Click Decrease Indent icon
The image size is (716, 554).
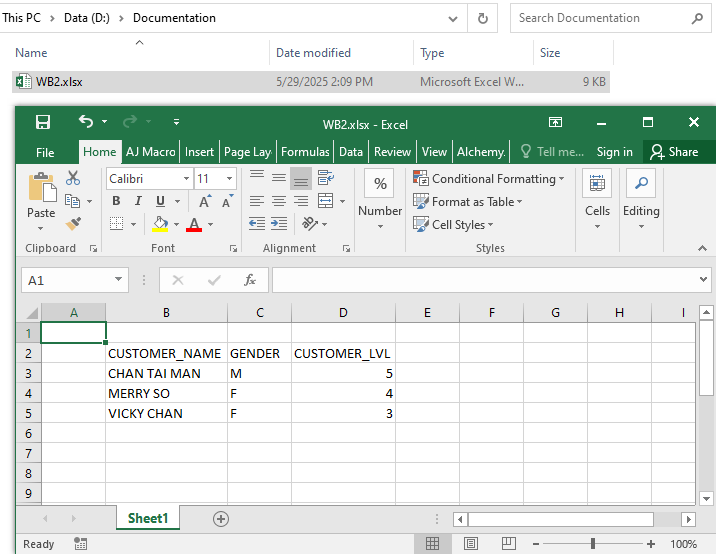257,224
